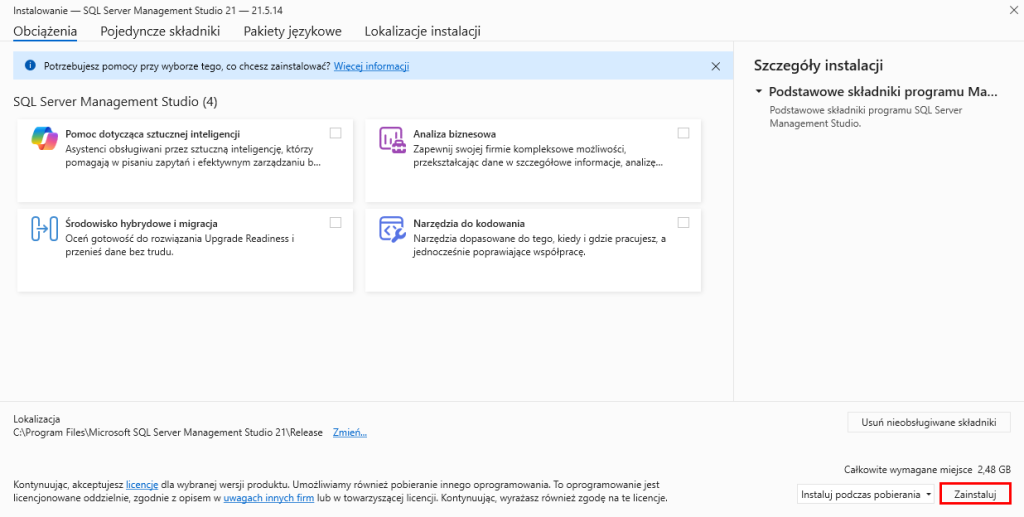This screenshot has height=517, width=1024.
Task: Click the AI assistance Copilot icon
Action: click(45, 140)
